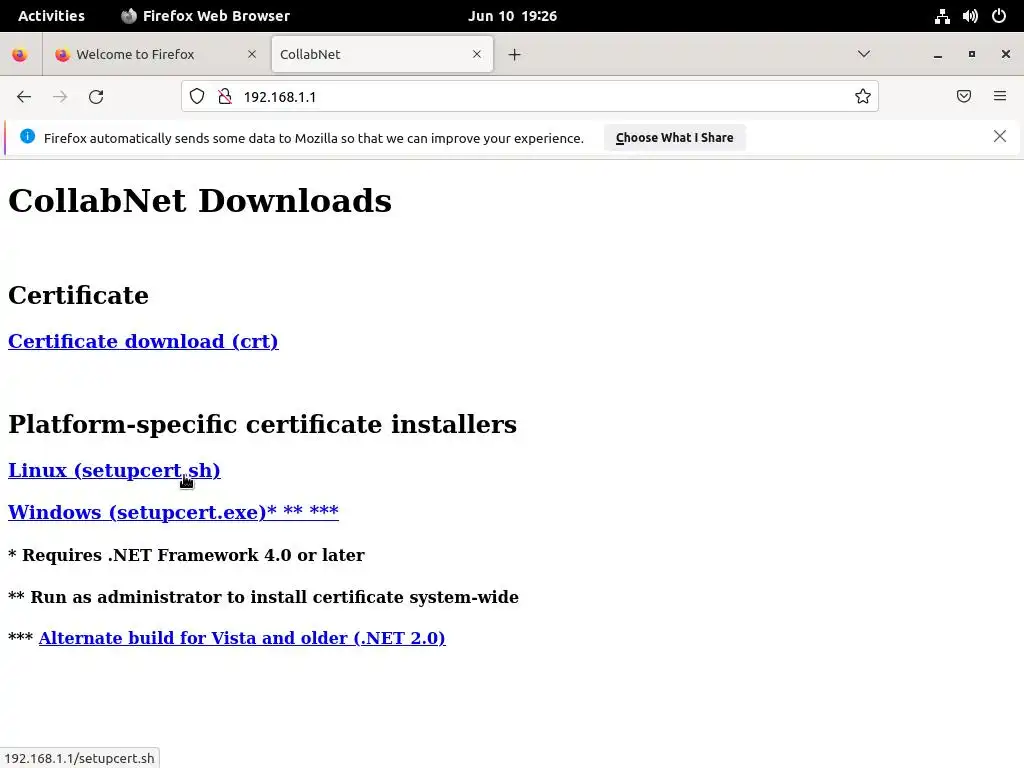Screen dimensions: 1024x768
Task: Click the power icon in top bar
Action: [x=999, y=16]
